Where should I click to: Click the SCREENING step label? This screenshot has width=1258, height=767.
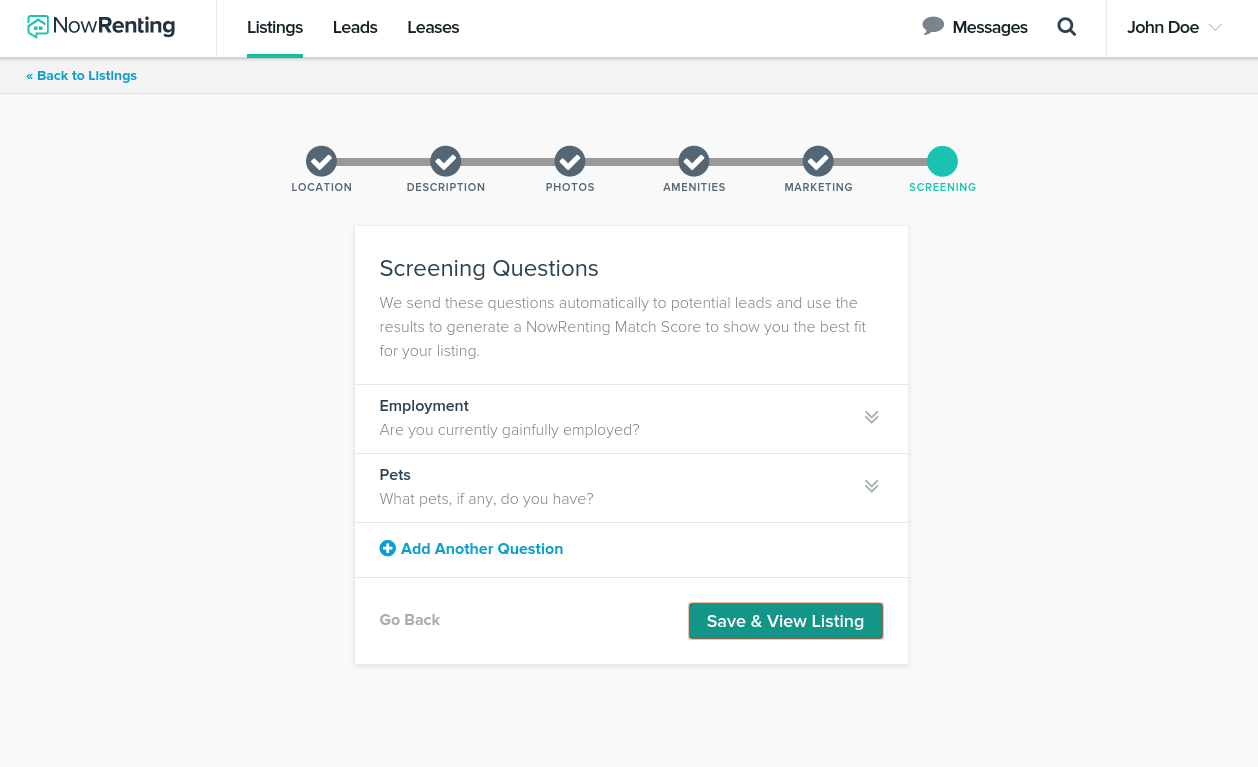click(943, 187)
